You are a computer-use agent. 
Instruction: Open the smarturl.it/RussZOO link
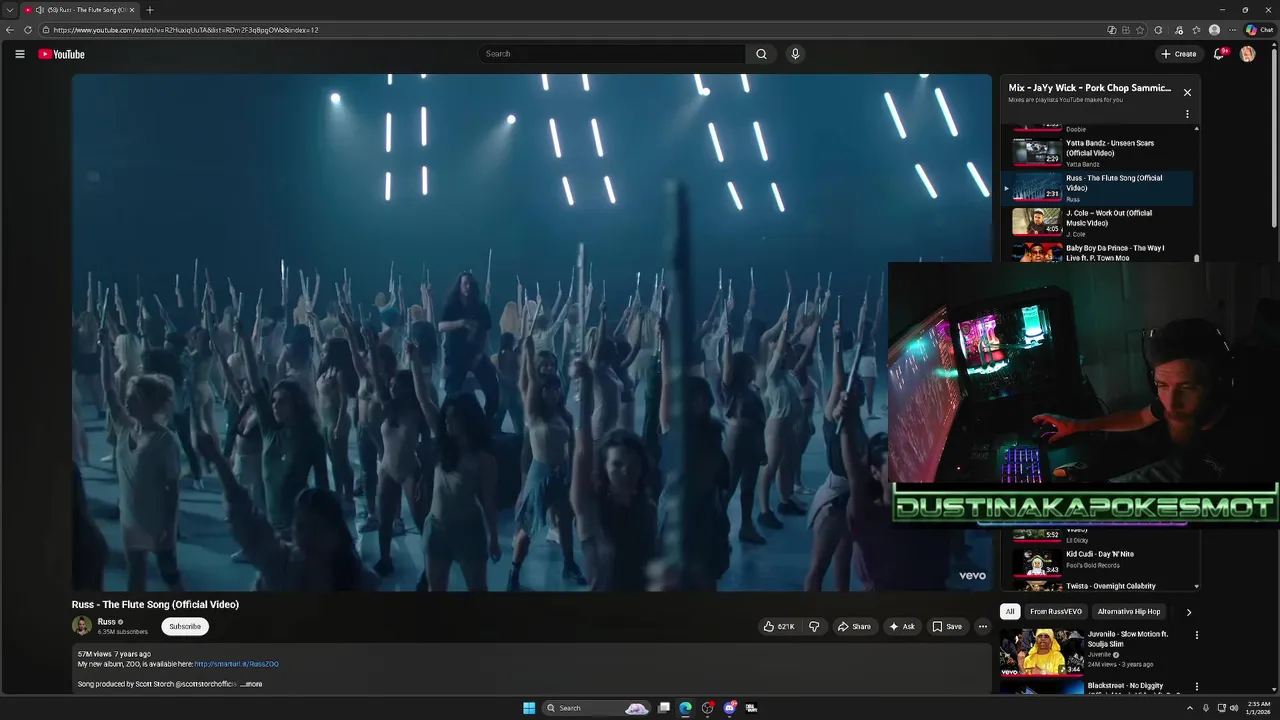click(x=236, y=664)
